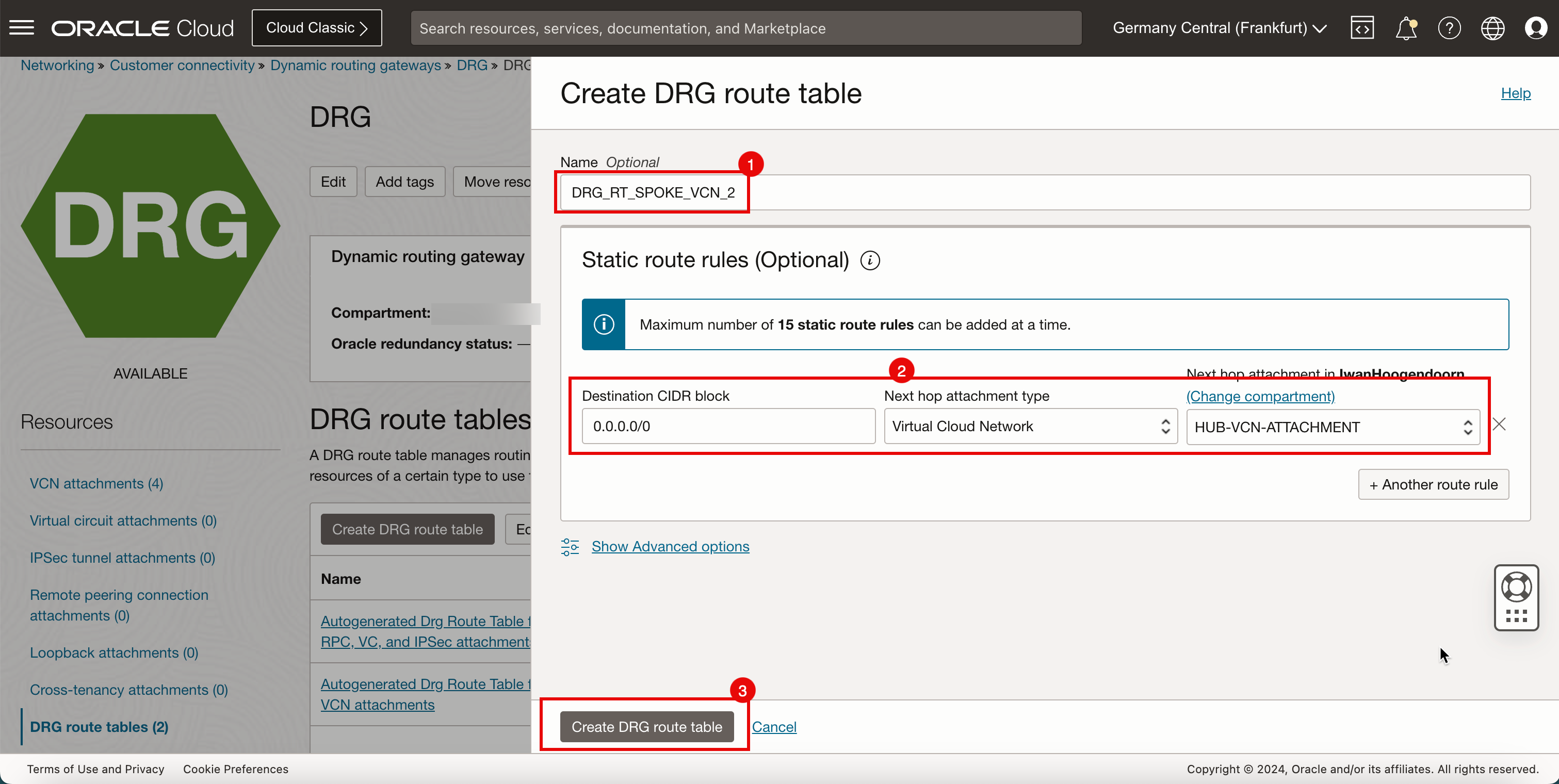Click DRG route tables sidebar item
The image size is (1559, 784).
click(99, 726)
